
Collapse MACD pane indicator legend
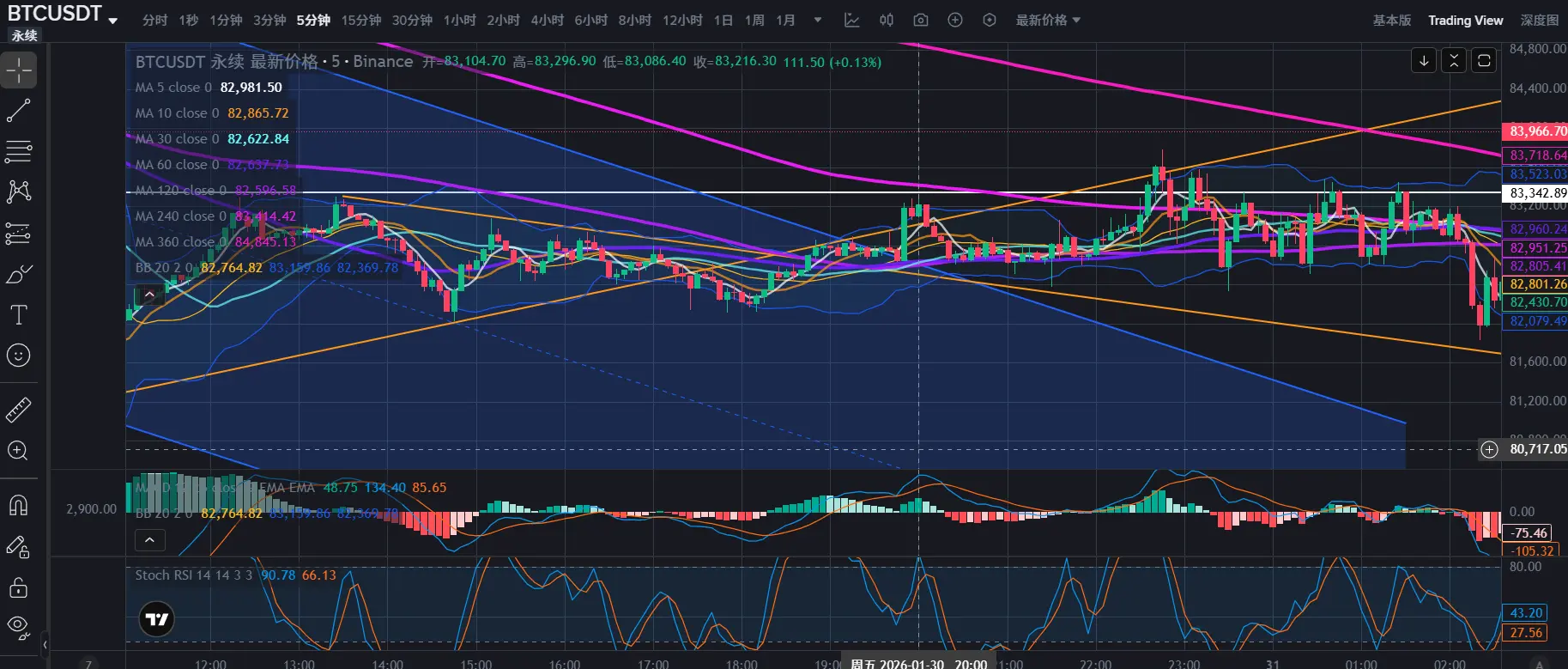[x=149, y=540]
